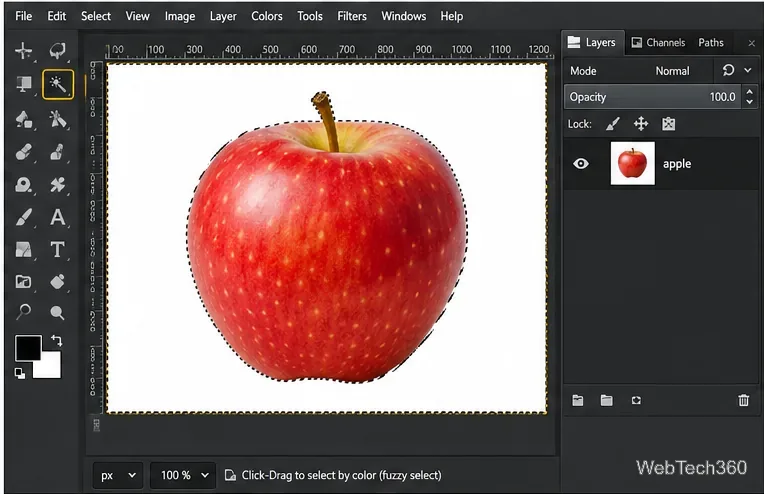Select the tape Measure tool
This screenshot has height=494, width=764.
click(23, 185)
